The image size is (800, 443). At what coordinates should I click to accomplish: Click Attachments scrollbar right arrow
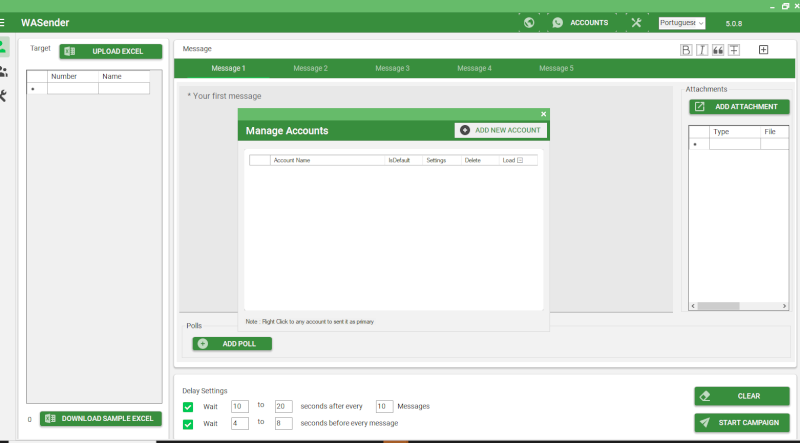(785, 306)
